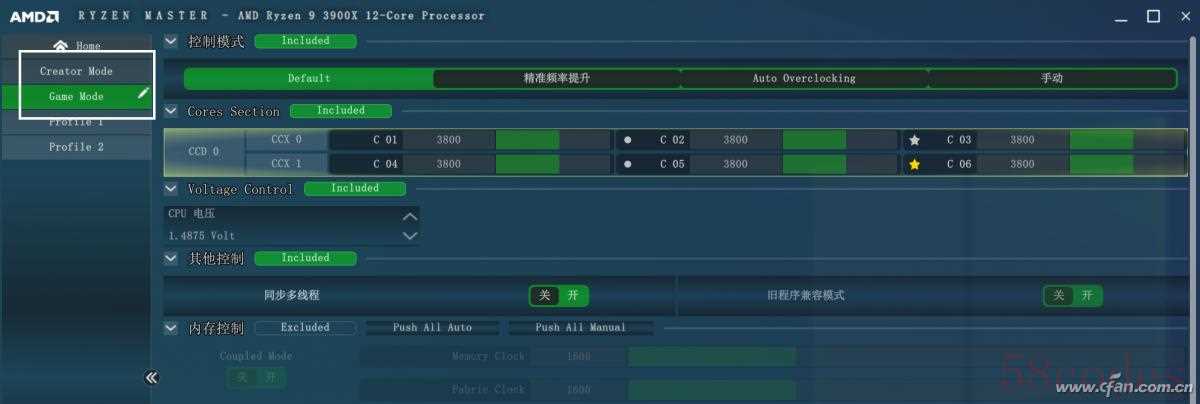Collapse the 其他控制 section

[x=171, y=258]
